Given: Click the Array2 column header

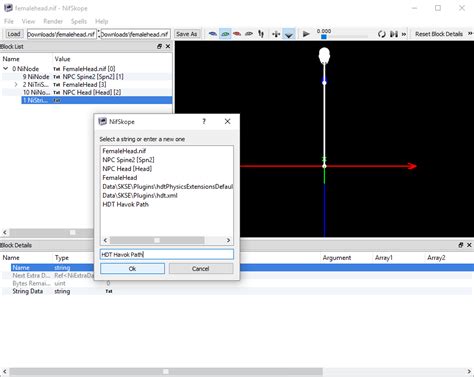Looking at the screenshot, I should (436, 258).
